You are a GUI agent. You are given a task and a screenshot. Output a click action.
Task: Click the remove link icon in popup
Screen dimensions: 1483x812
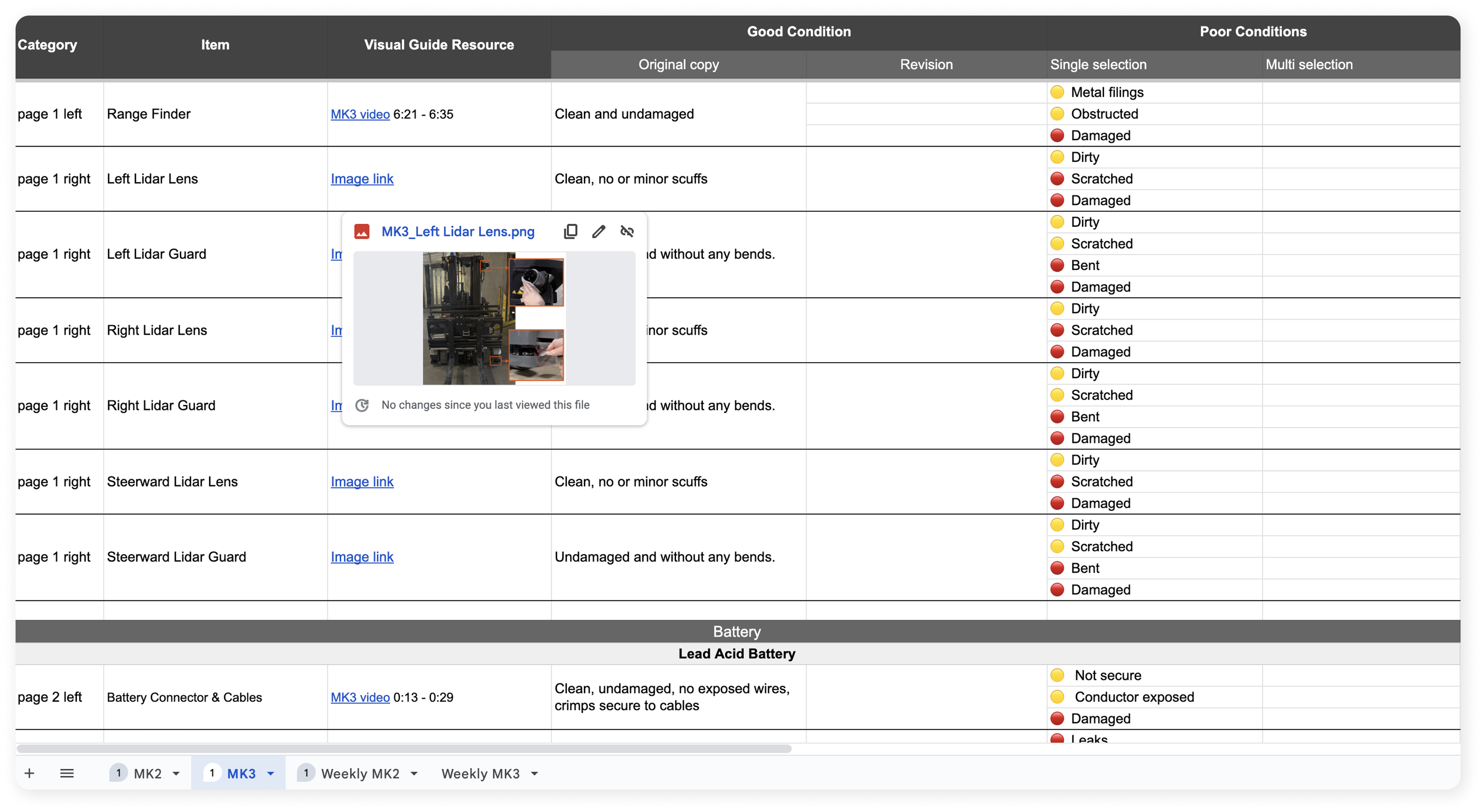(627, 231)
